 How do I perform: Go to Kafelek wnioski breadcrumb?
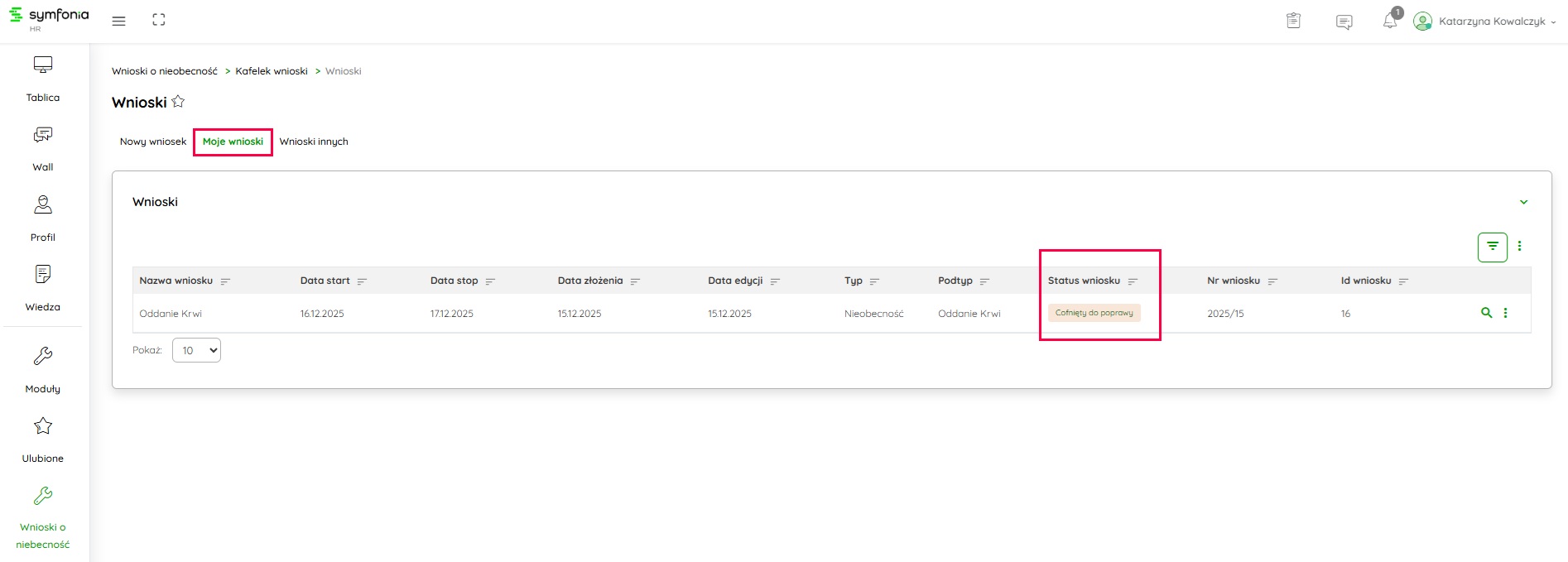pyautogui.click(x=272, y=71)
